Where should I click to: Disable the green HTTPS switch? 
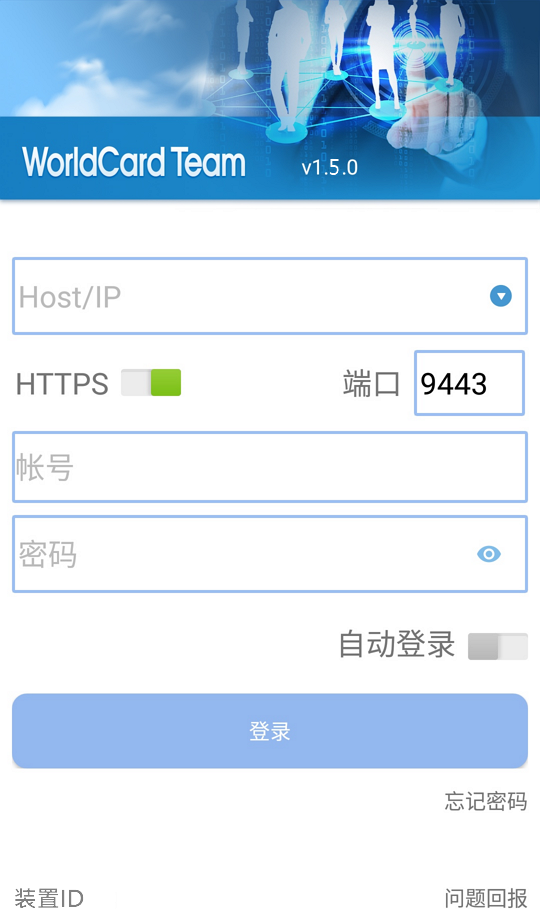coord(151,383)
